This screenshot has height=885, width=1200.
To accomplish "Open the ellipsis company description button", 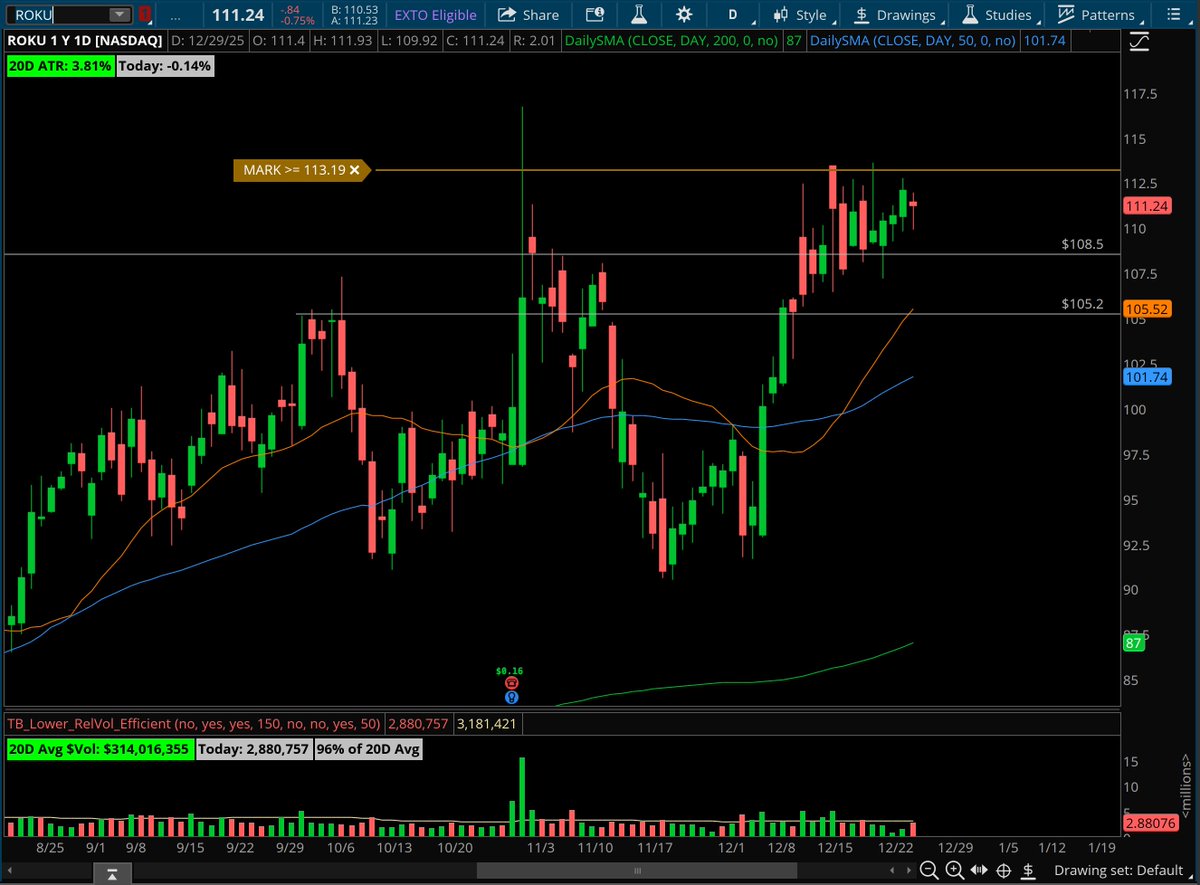I will [176, 15].
